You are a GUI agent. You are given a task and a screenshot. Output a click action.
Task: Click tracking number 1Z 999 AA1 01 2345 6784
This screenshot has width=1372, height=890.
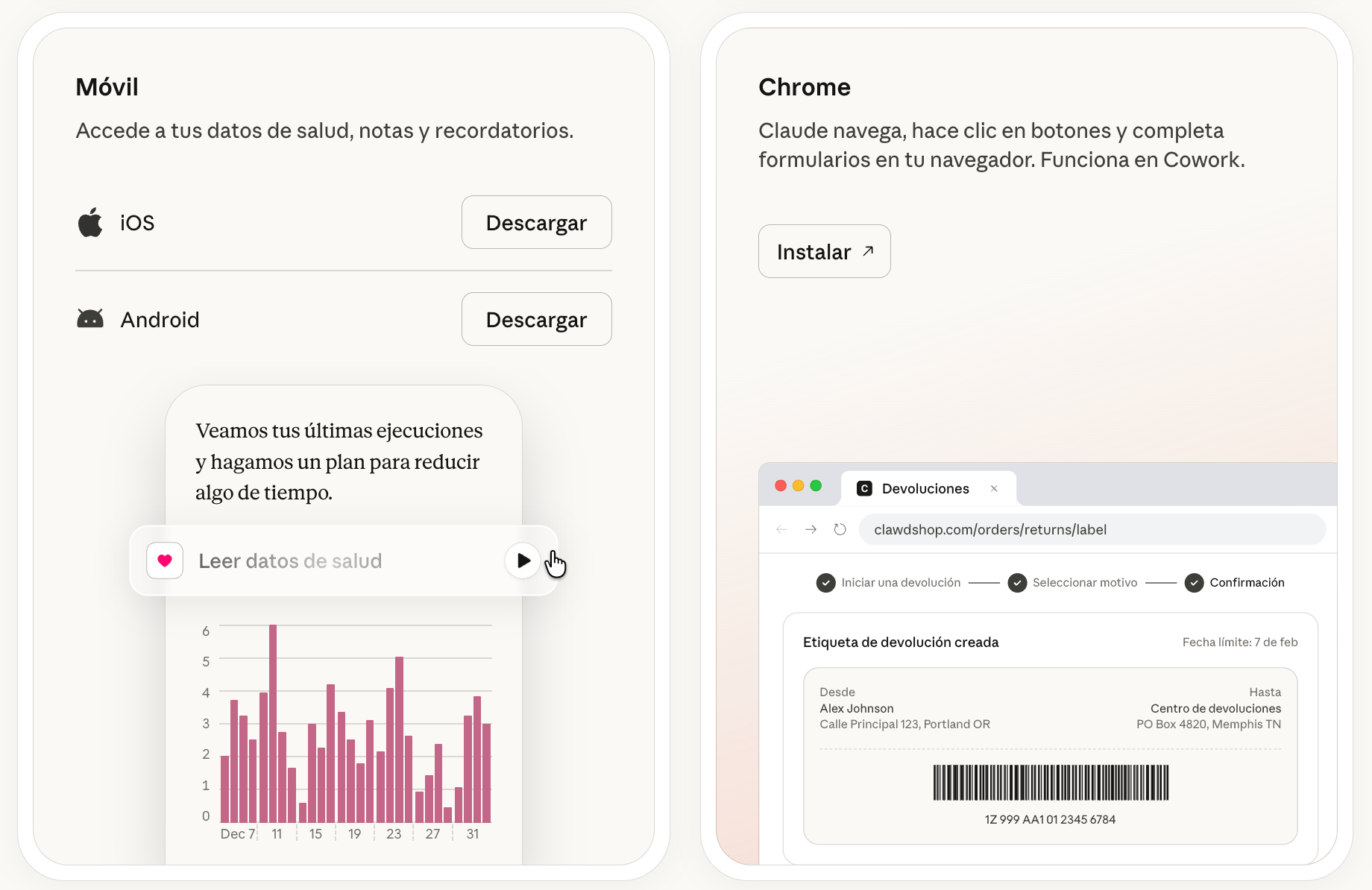pos(1050,819)
